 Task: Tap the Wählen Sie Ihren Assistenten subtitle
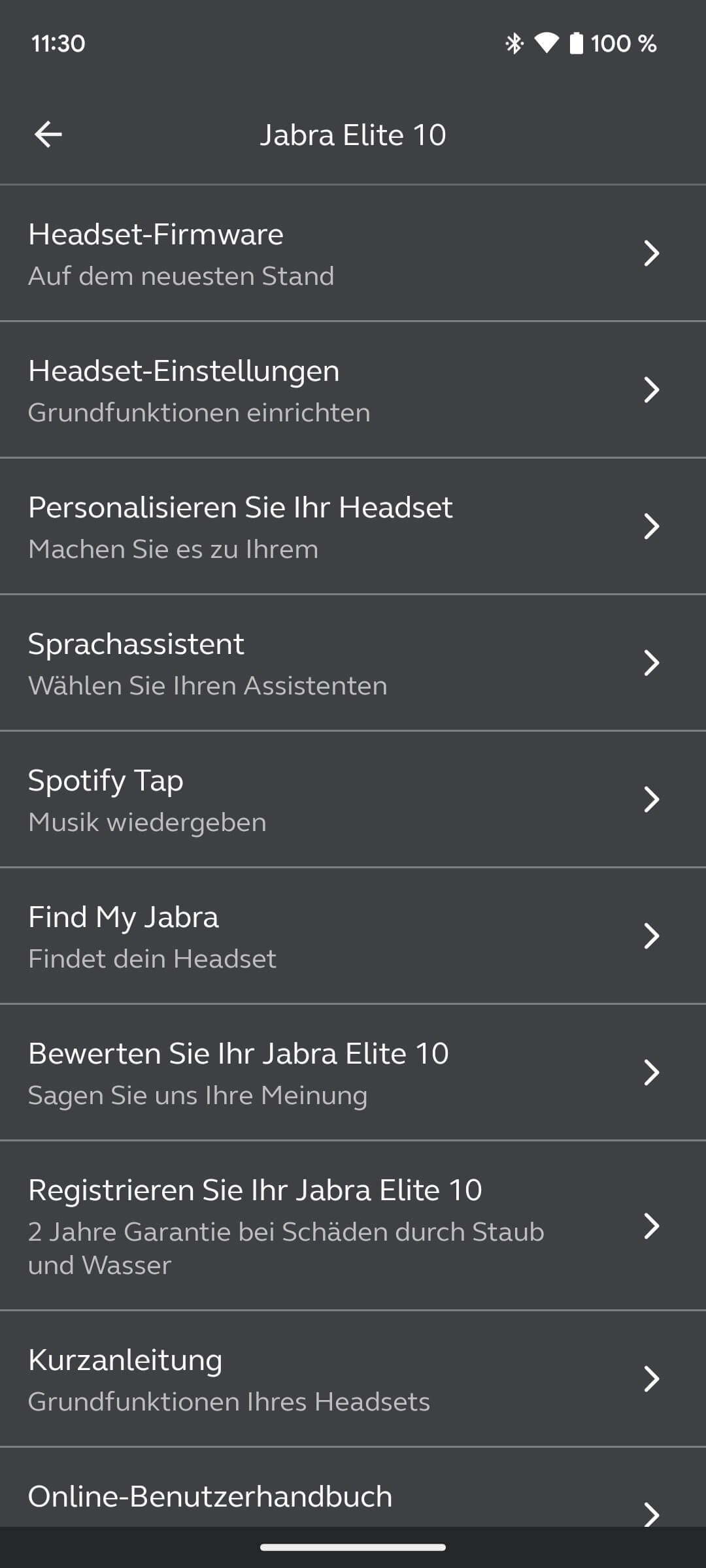[x=208, y=686]
